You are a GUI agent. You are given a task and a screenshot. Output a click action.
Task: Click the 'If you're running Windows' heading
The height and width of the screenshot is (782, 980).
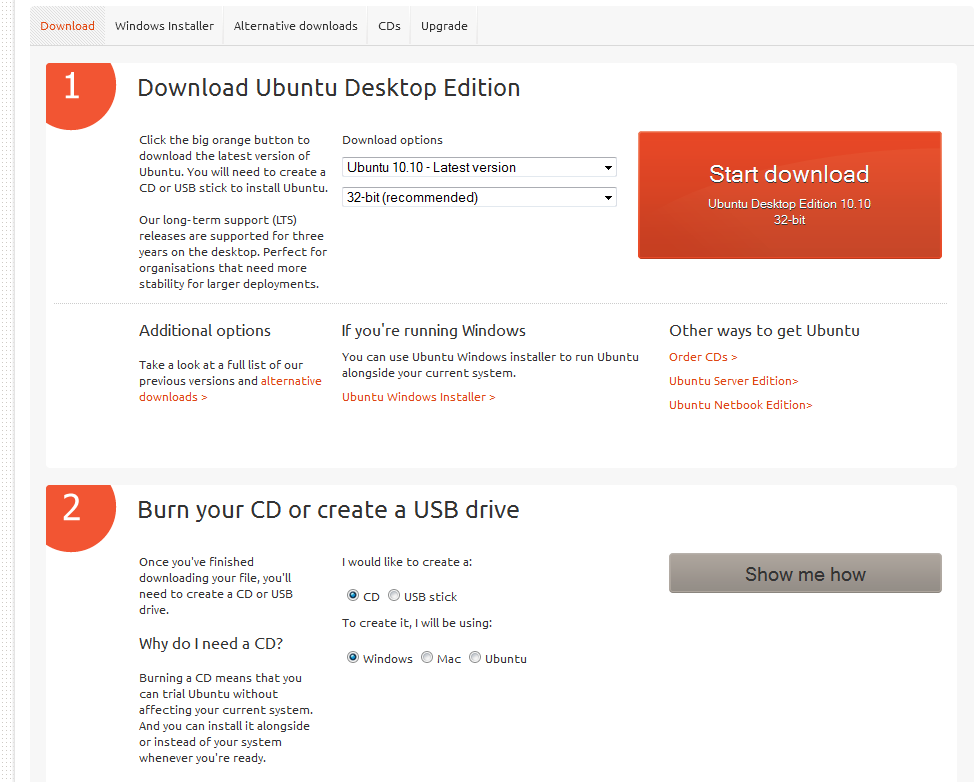[x=434, y=331]
